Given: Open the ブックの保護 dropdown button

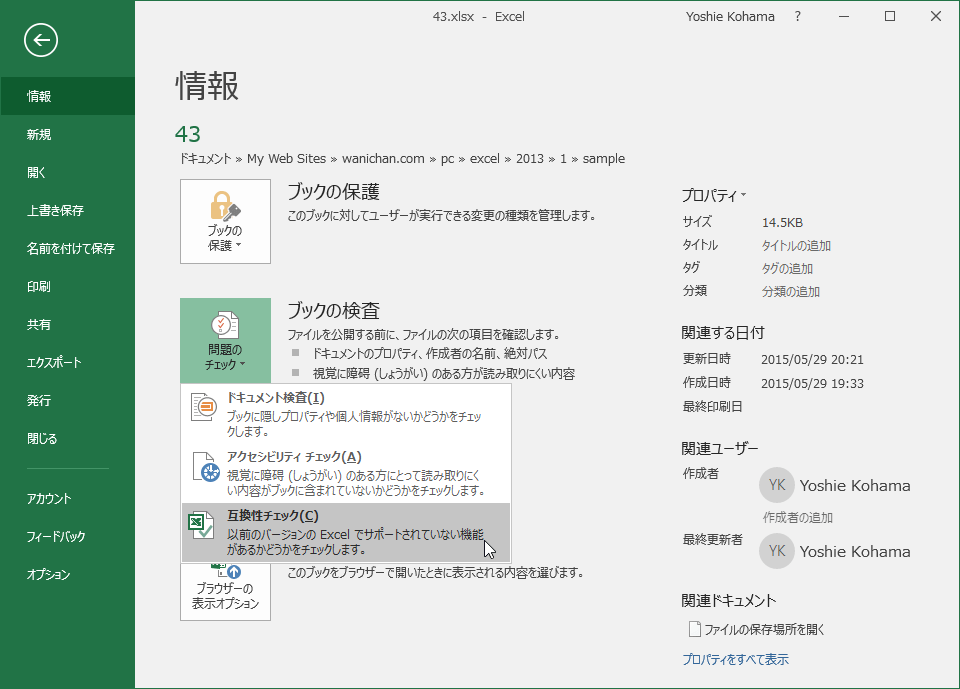Looking at the screenshot, I should (x=225, y=222).
